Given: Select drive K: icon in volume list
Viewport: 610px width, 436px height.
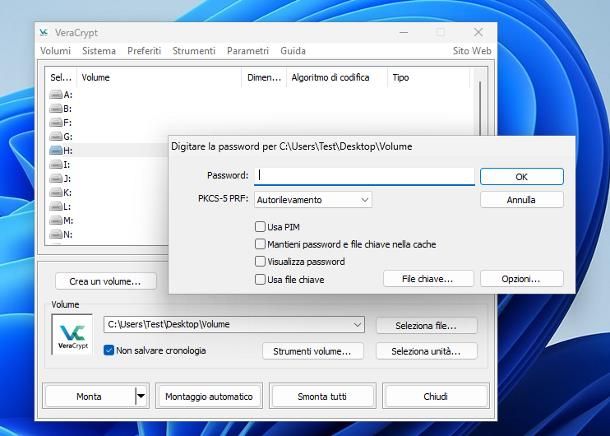Looking at the screenshot, I should tap(56, 193).
